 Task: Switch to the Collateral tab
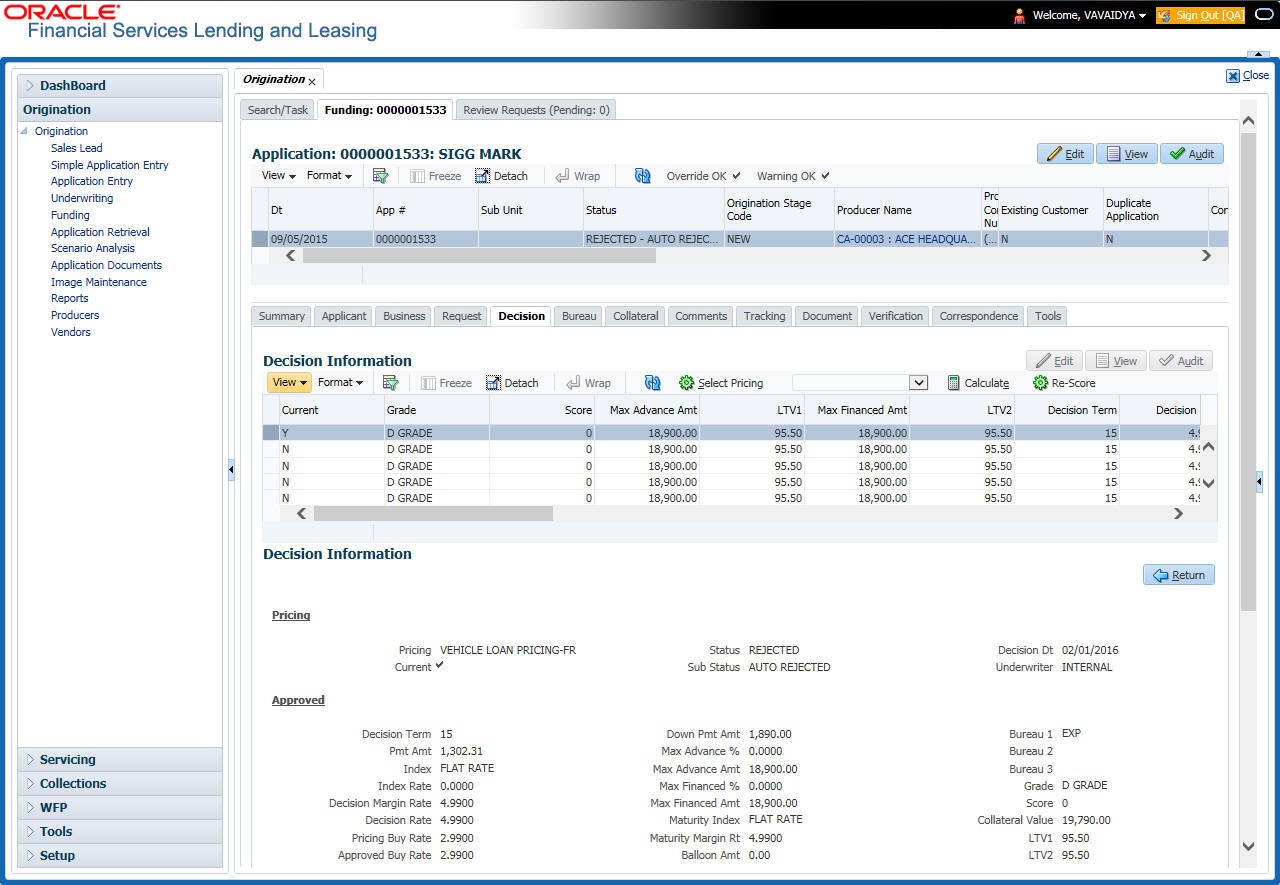coord(636,316)
